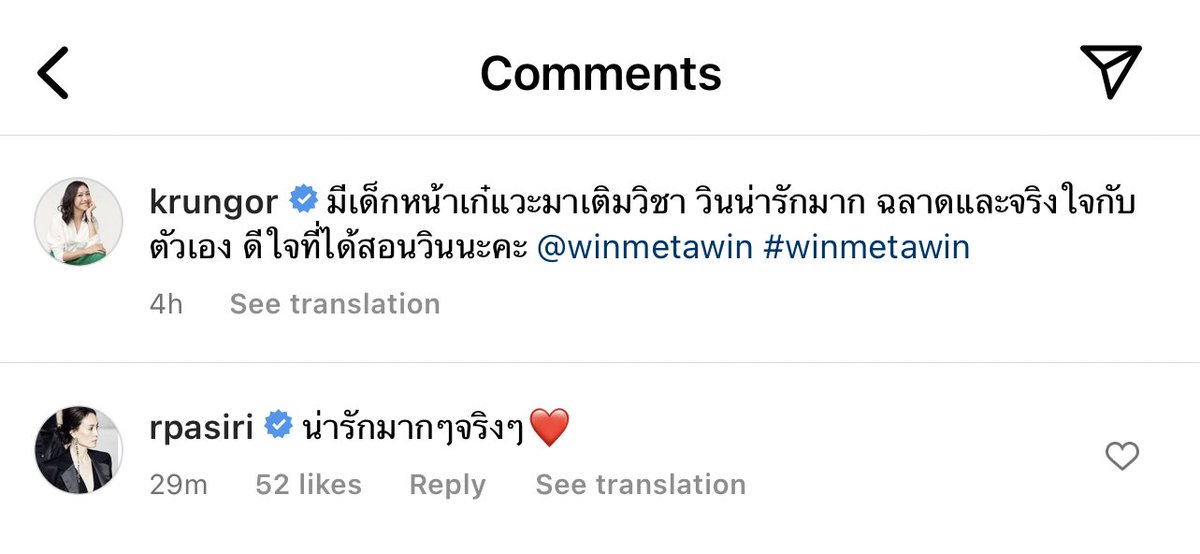Tap the red heart emoji in comment
The height and width of the screenshot is (554, 1200).
[x=549, y=428]
